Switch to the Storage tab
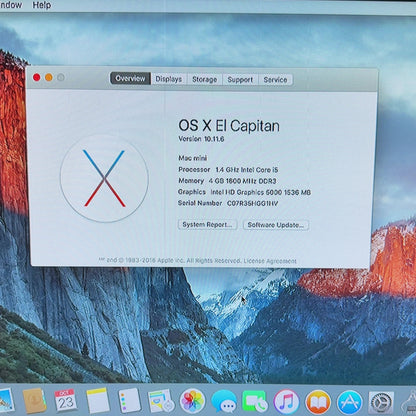 click(x=205, y=79)
